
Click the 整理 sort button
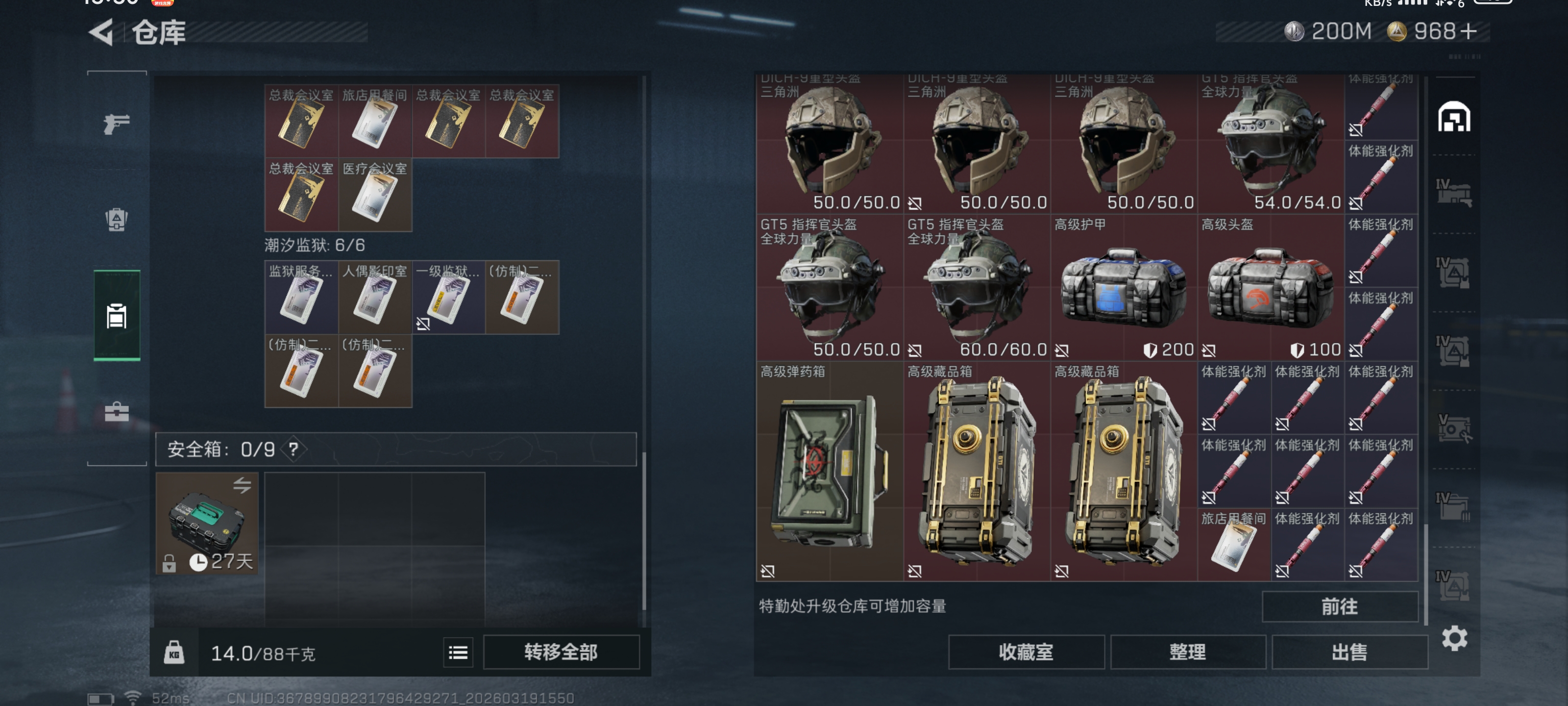coord(1188,653)
